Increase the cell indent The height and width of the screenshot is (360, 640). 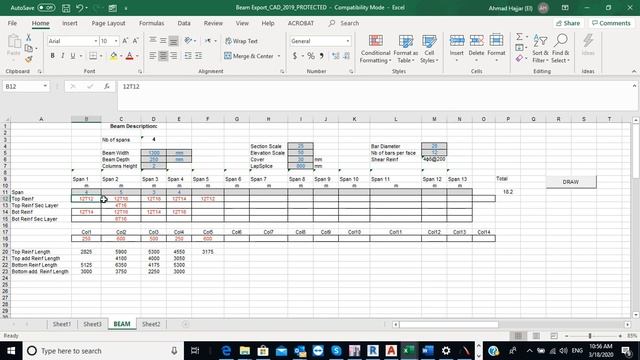(x=198, y=56)
